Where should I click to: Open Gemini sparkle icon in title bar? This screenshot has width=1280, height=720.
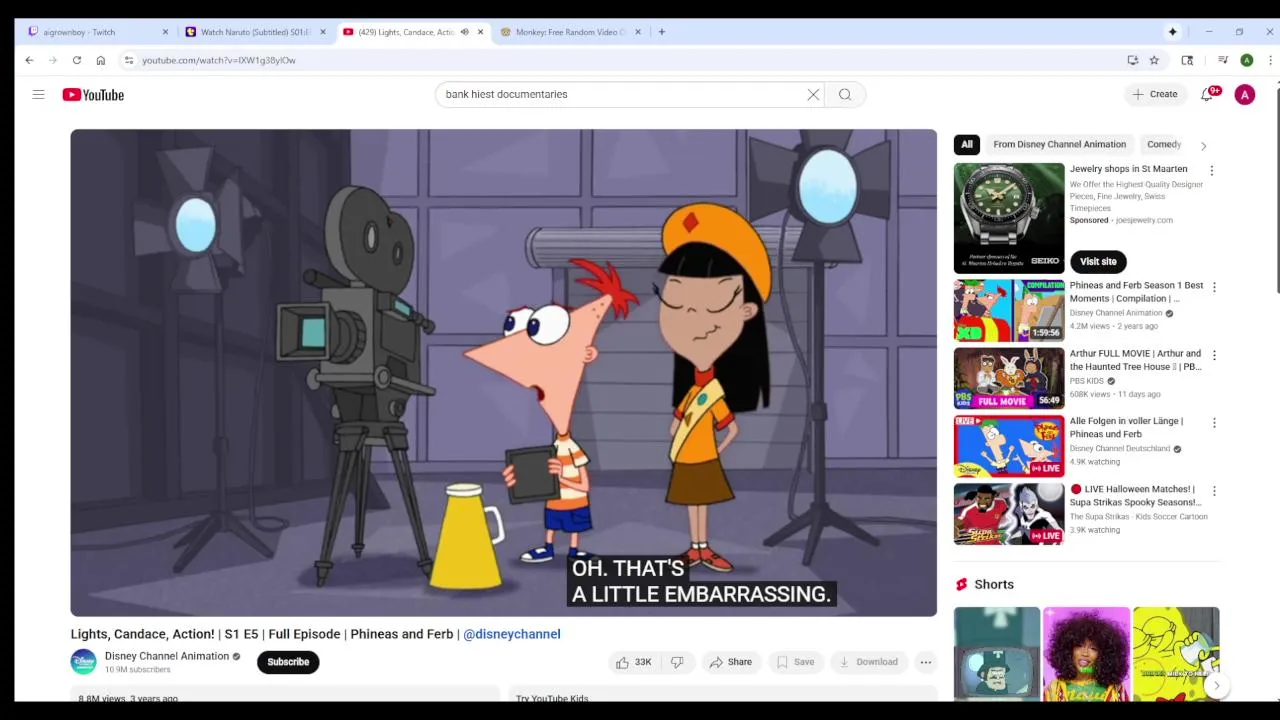pos(1172,32)
